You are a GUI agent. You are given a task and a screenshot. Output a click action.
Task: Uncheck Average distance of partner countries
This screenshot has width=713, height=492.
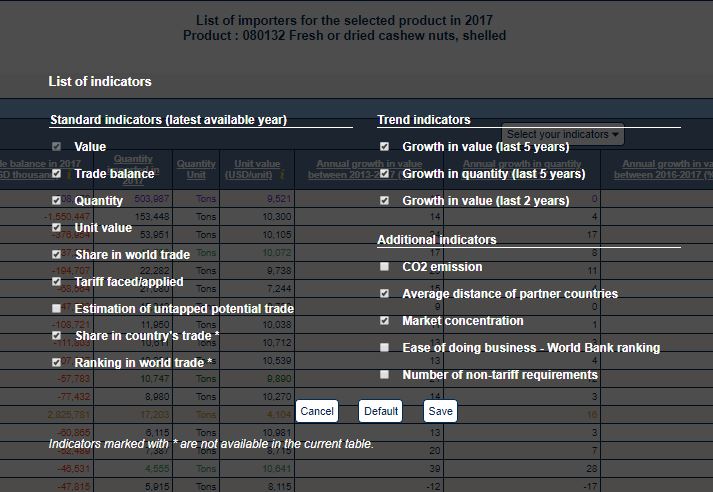(x=385, y=294)
